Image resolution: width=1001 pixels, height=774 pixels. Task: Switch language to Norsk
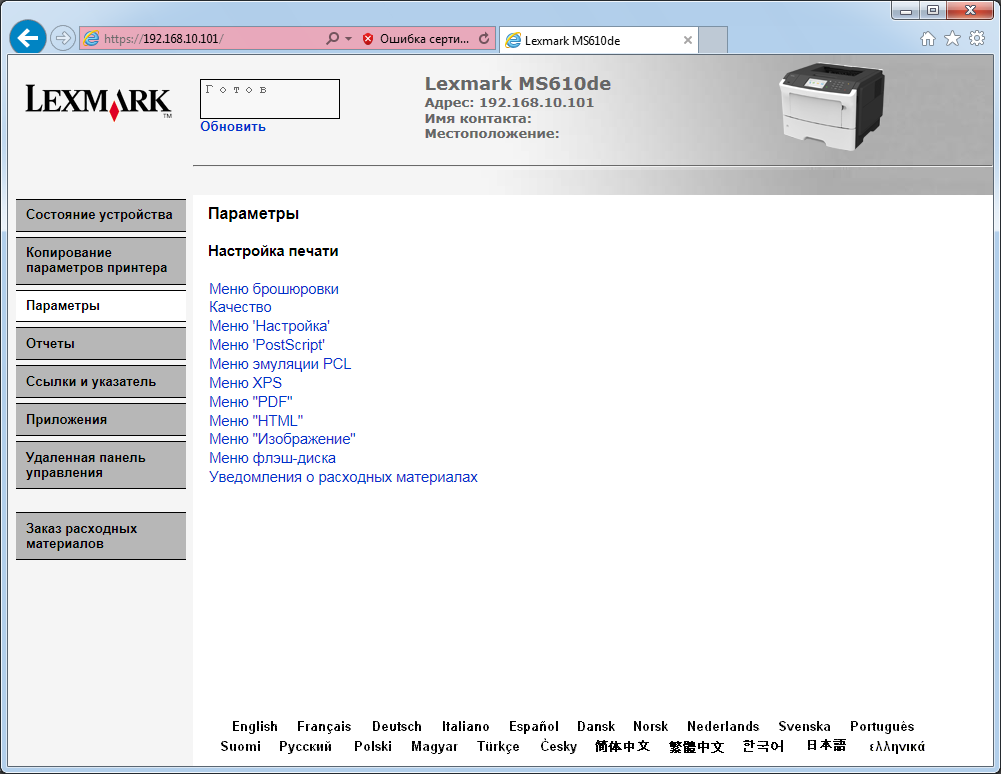coord(651,727)
